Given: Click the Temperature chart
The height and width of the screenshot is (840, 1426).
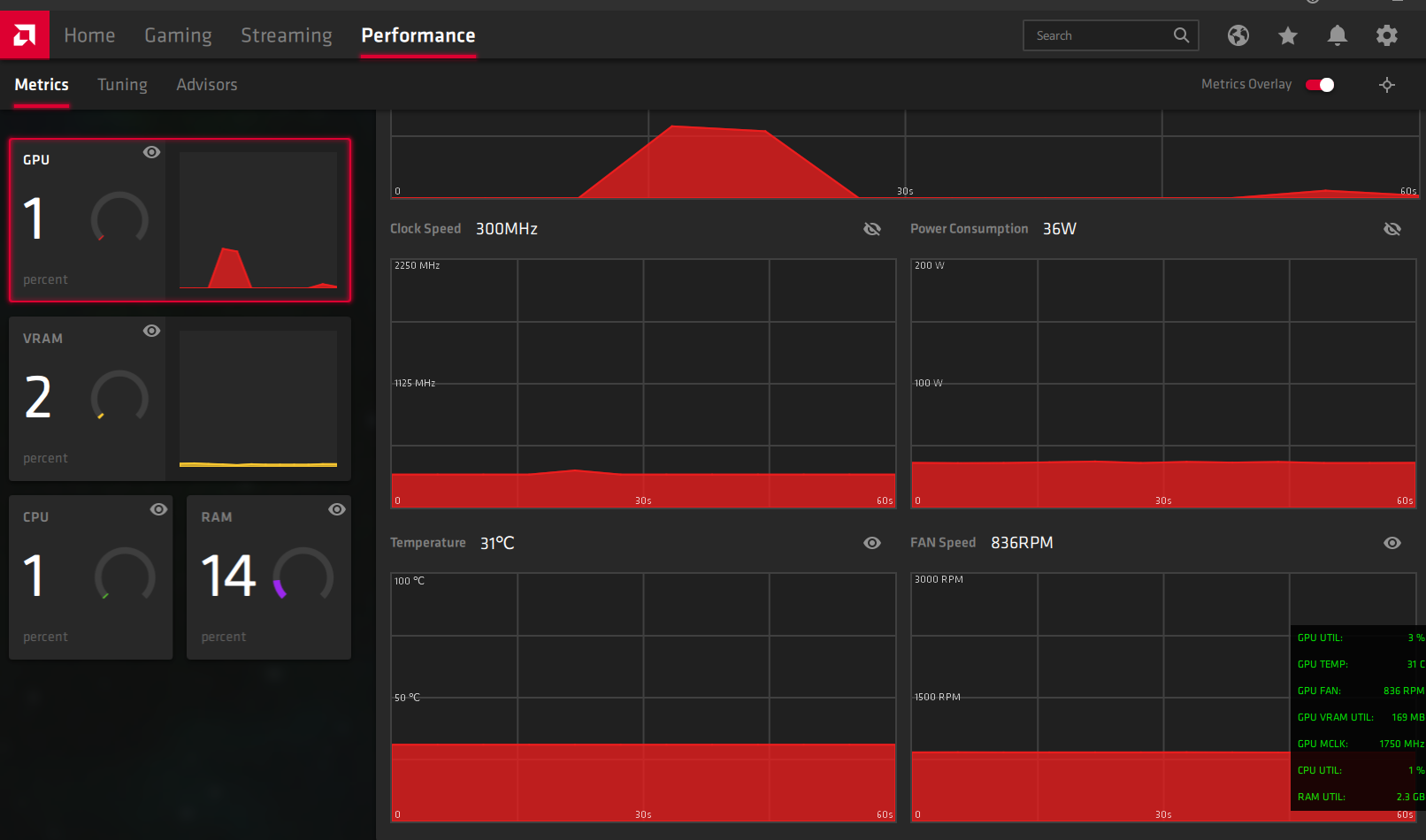Looking at the screenshot, I should coord(643,698).
